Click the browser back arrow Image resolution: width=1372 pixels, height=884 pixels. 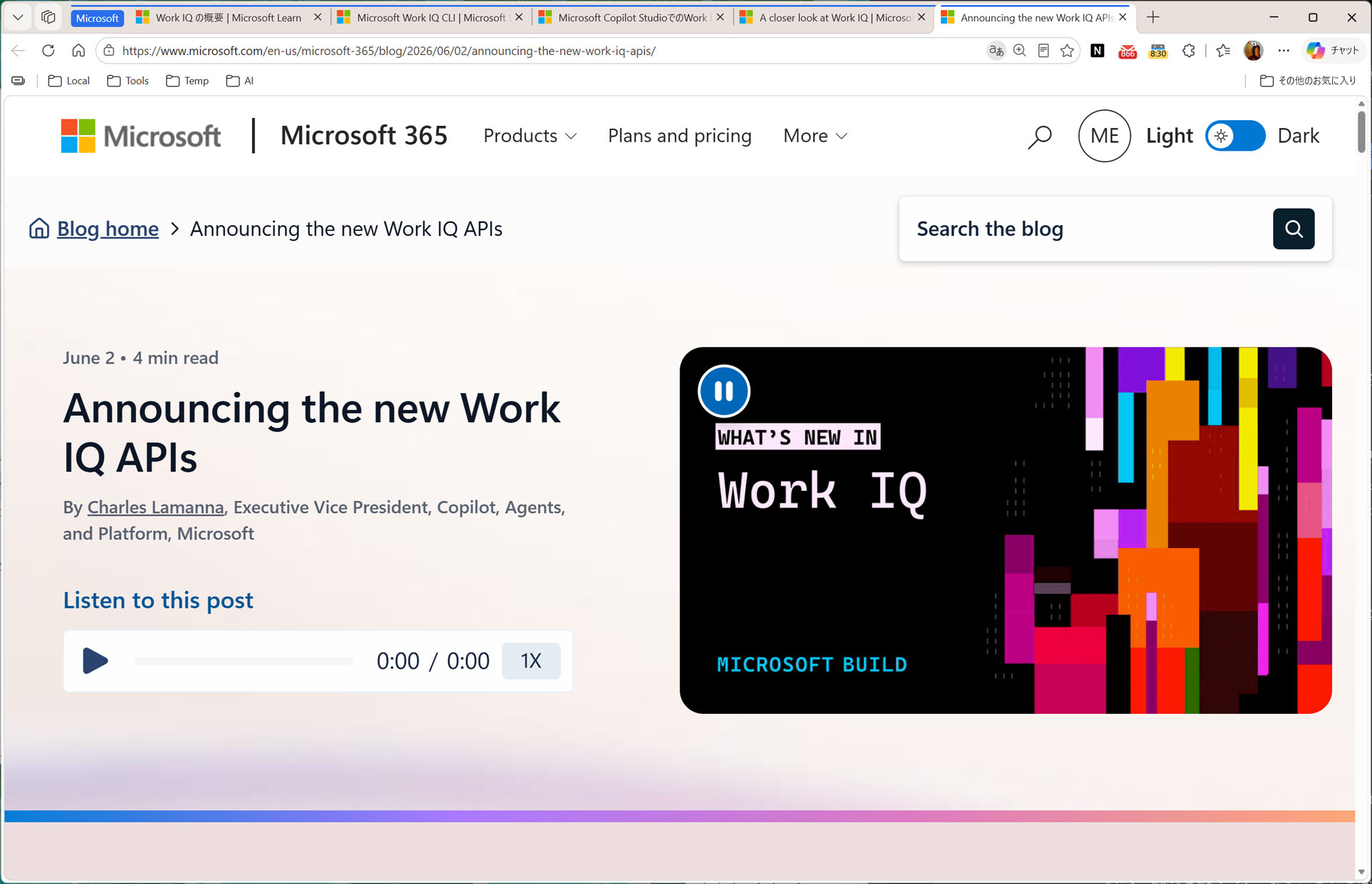click(19, 51)
